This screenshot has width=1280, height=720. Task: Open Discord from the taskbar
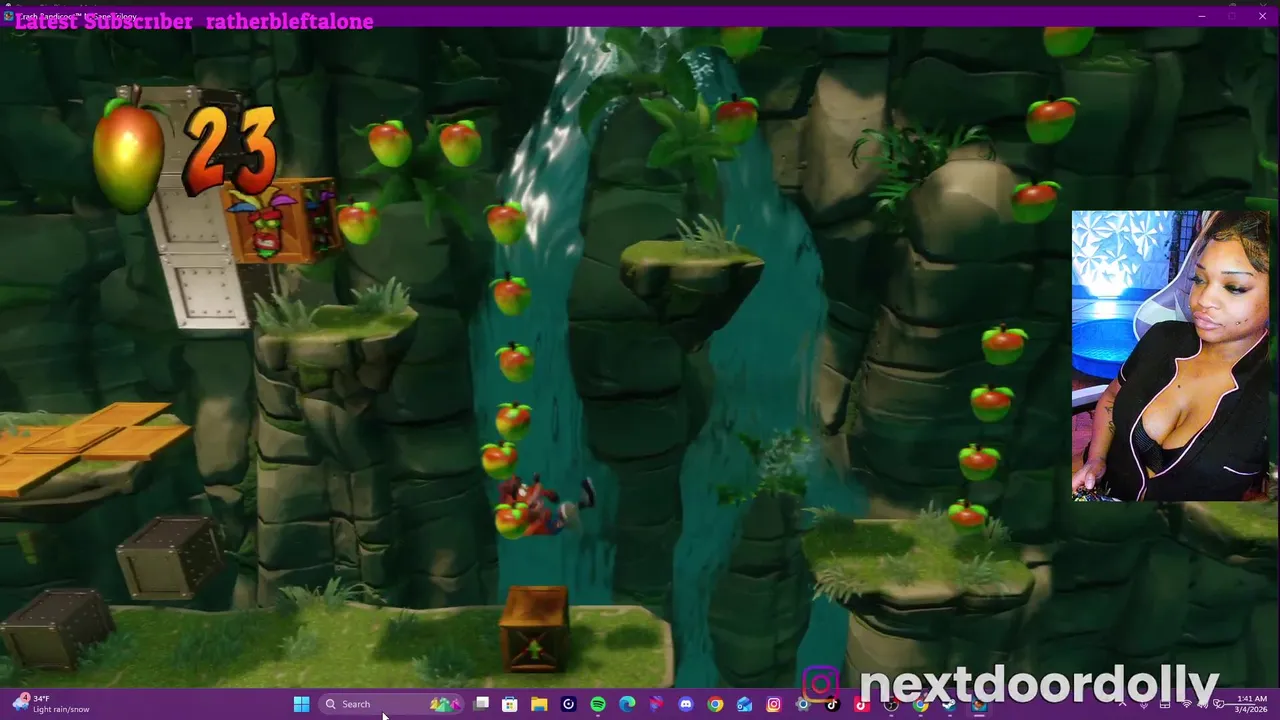[686, 704]
